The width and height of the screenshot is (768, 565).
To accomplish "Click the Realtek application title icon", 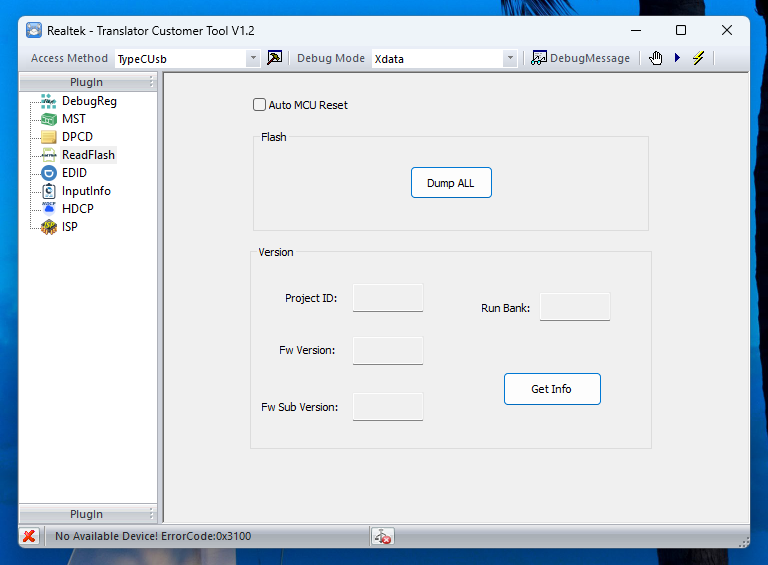I will 34,30.
